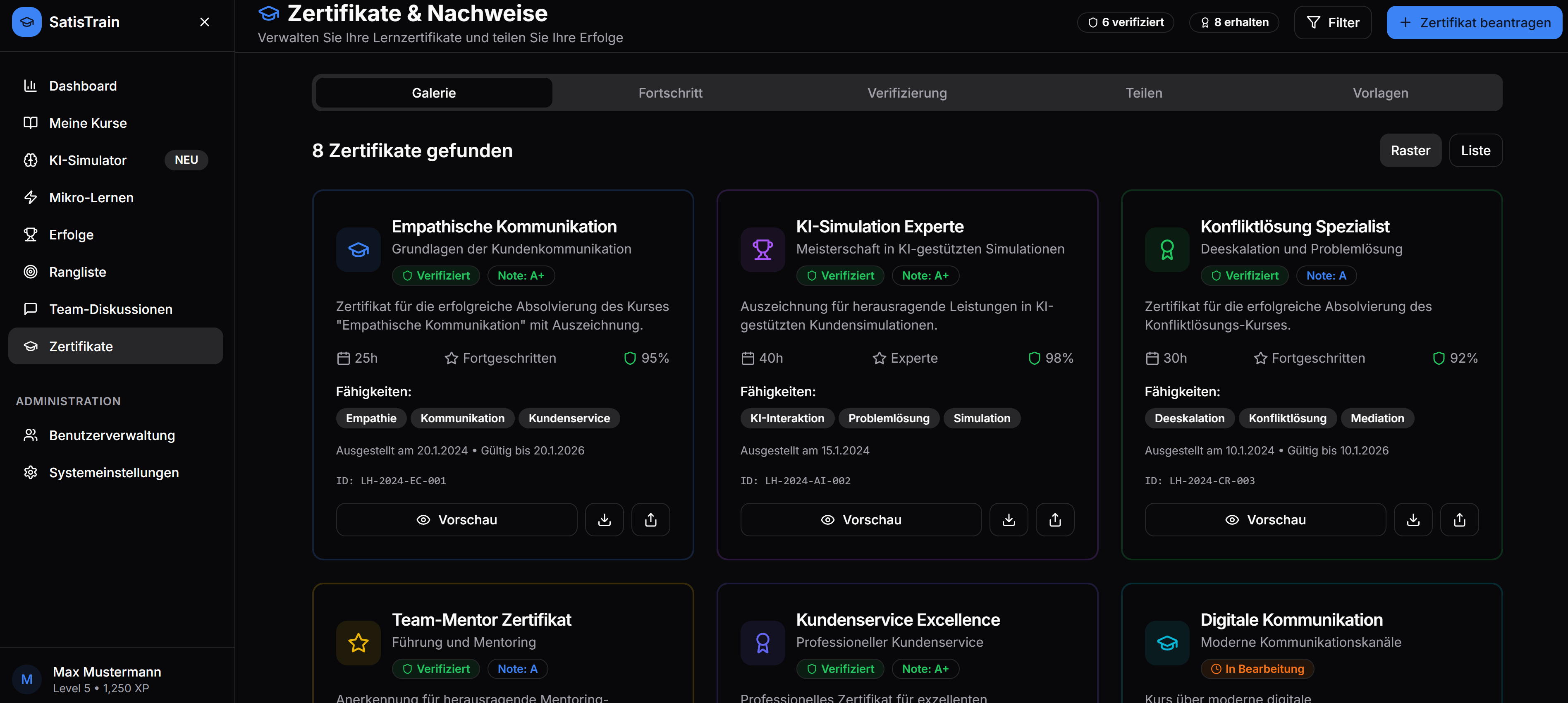This screenshot has width=1568, height=703.
Task: Share the Konfliktlösung Spezialist certificate
Action: [1460, 520]
